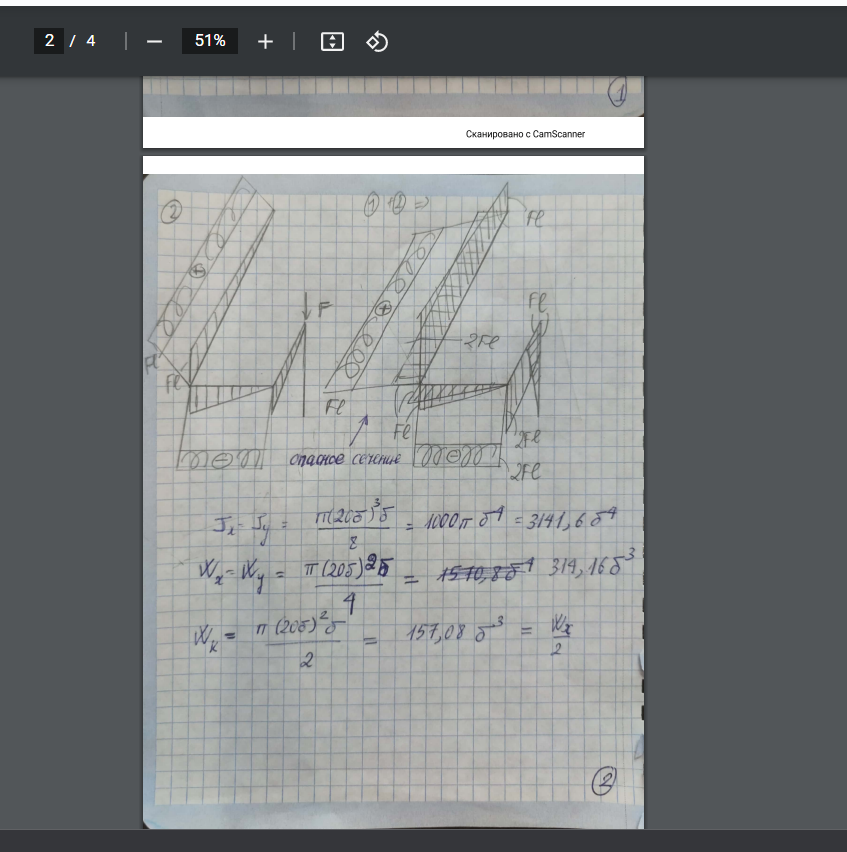This screenshot has width=847, height=852.
Task: Select the handwritten notes page two
Action: pyautogui.click(x=393, y=492)
